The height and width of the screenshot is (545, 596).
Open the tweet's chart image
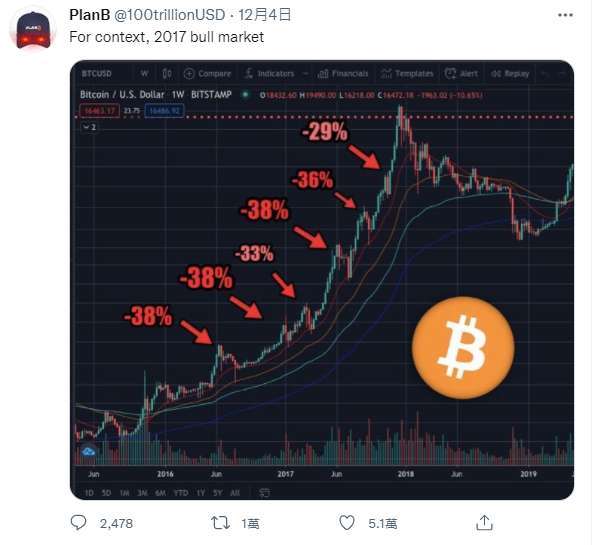pyautogui.click(x=322, y=280)
